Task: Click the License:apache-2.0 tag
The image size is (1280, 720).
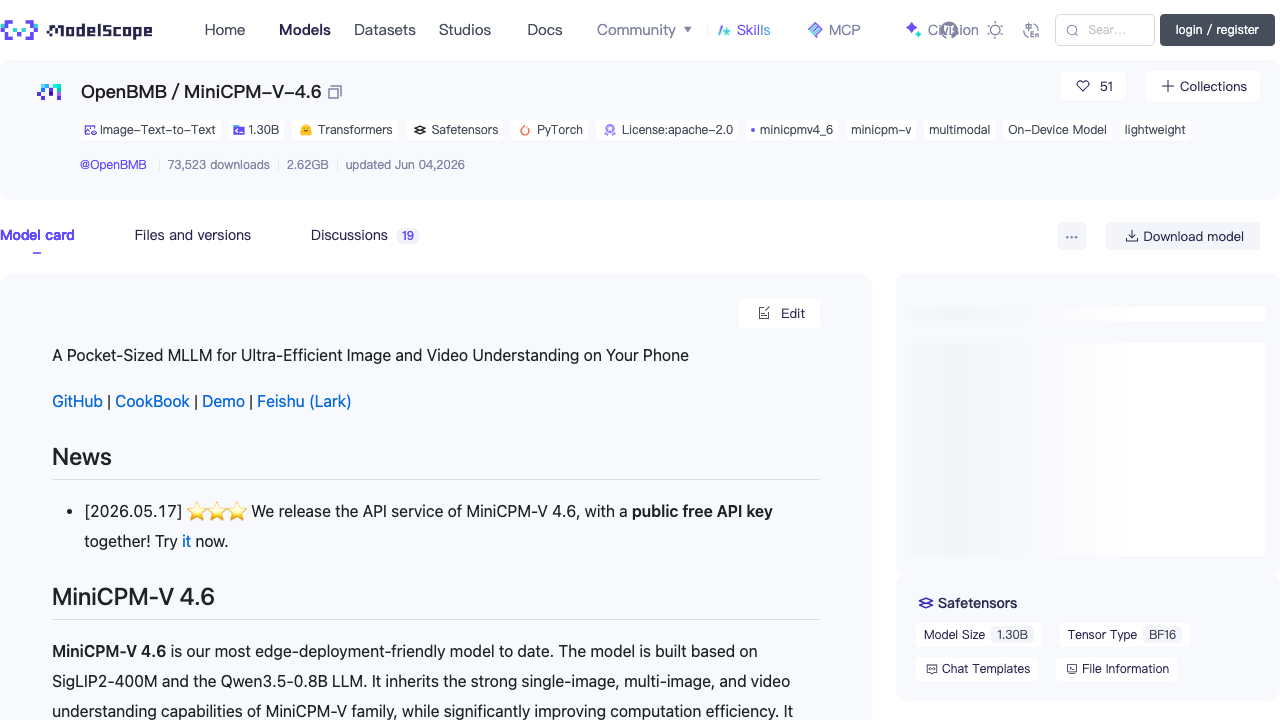Action: pyautogui.click(x=668, y=130)
